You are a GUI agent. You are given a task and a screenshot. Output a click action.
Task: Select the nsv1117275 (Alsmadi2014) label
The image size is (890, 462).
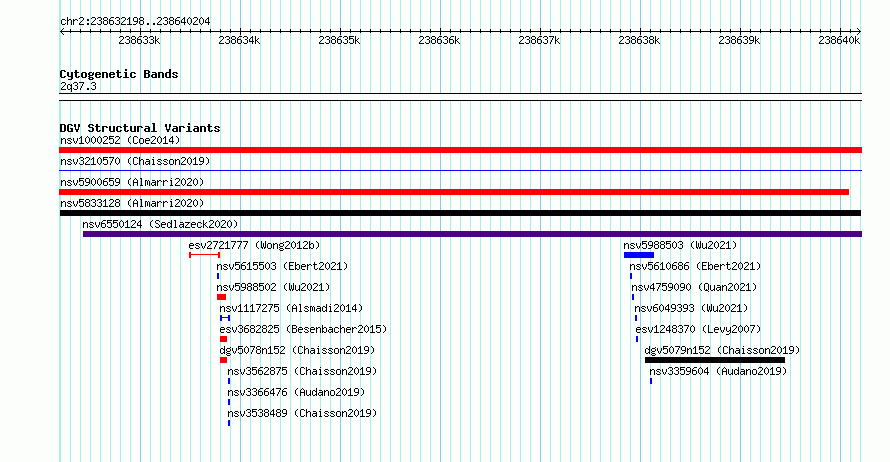291,308
